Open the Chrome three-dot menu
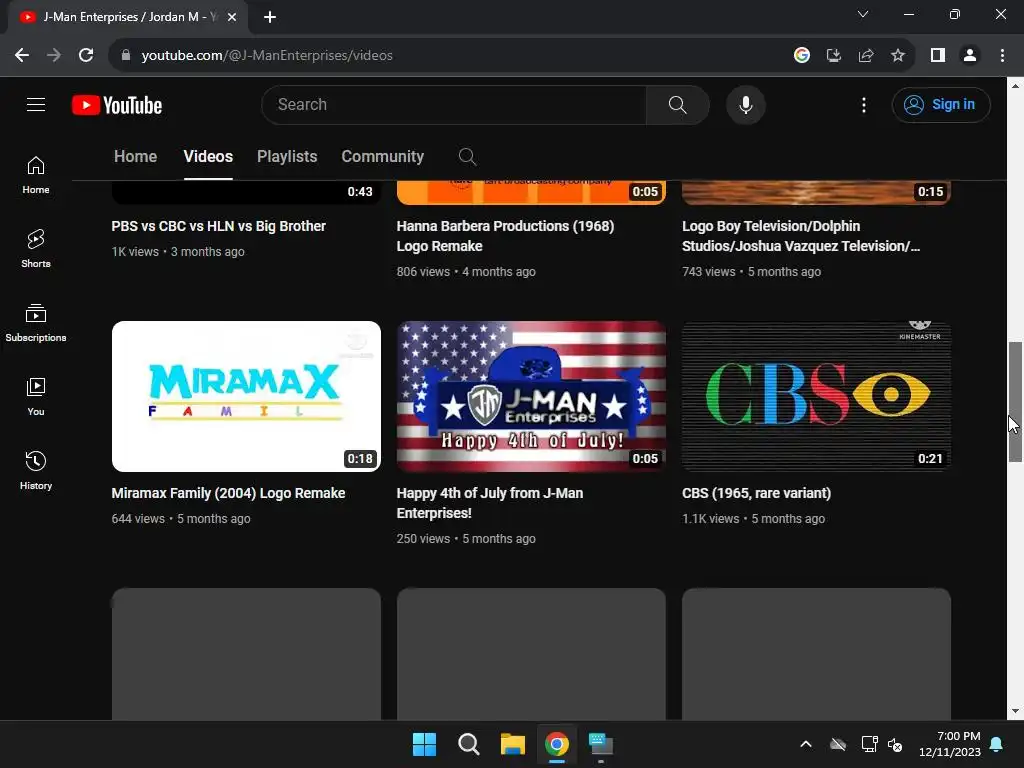This screenshot has width=1024, height=768. (1002, 56)
